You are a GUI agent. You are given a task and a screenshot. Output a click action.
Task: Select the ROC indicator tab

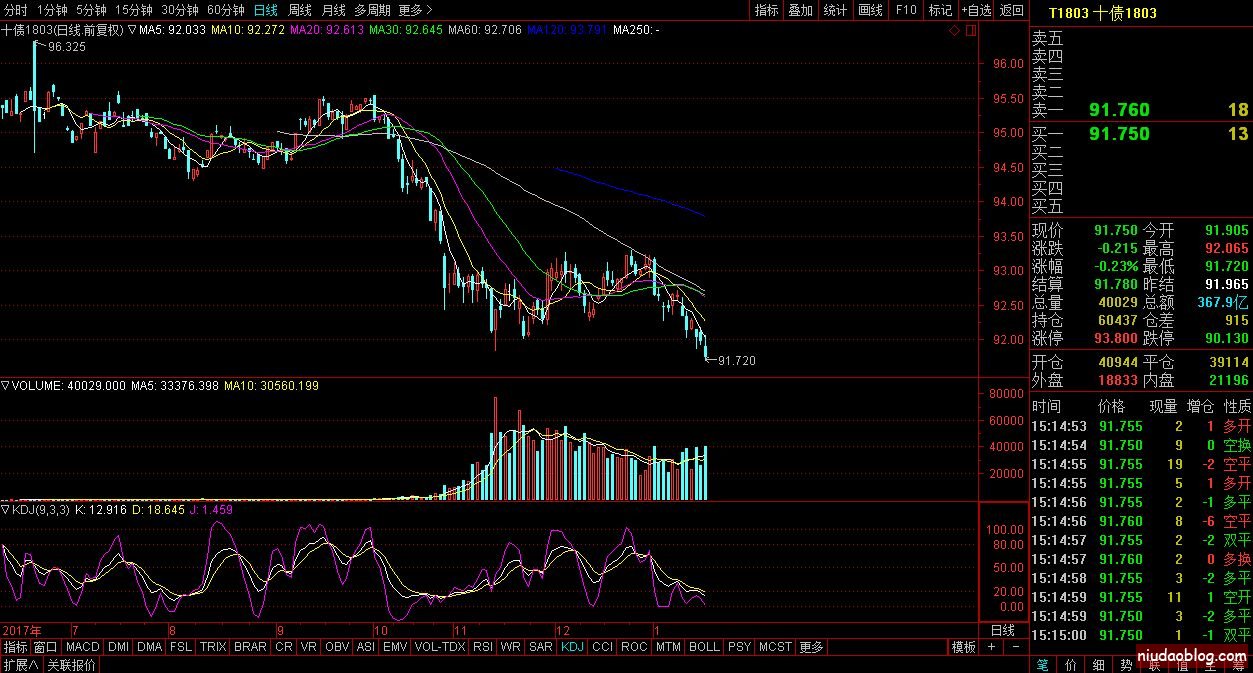pos(634,647)
